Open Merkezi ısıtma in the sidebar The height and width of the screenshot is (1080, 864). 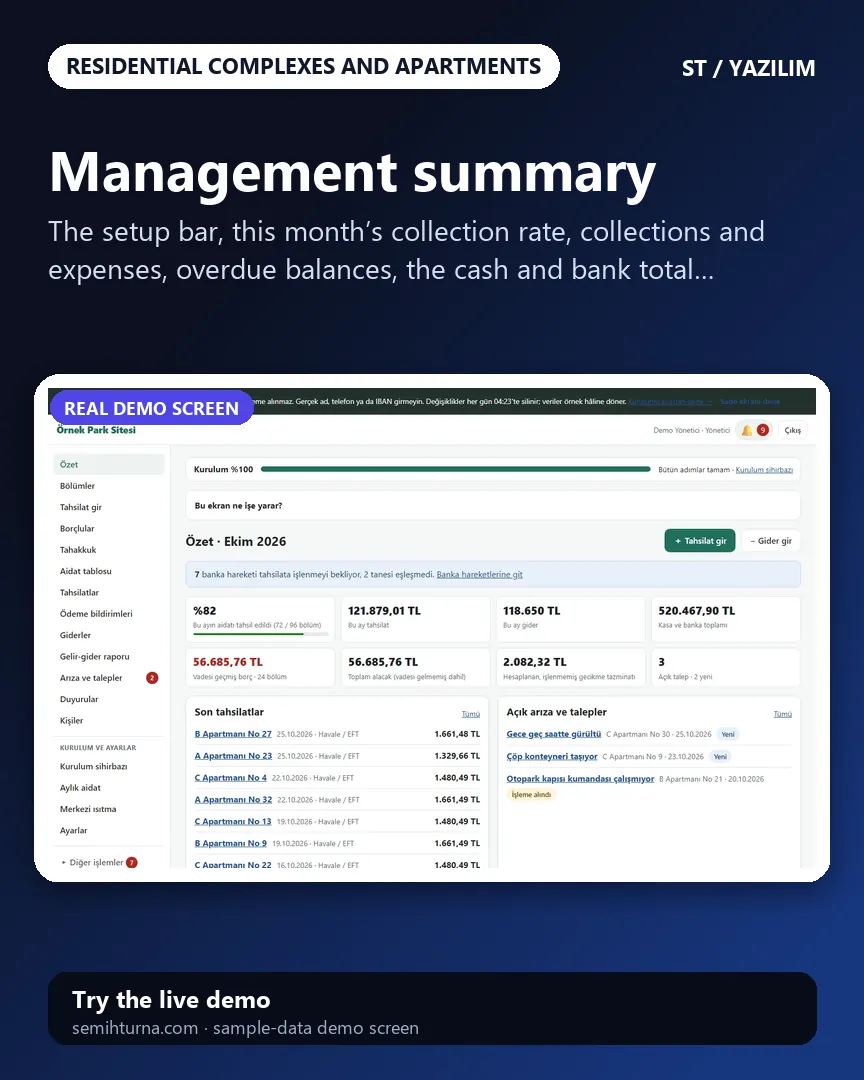point(109,809)
